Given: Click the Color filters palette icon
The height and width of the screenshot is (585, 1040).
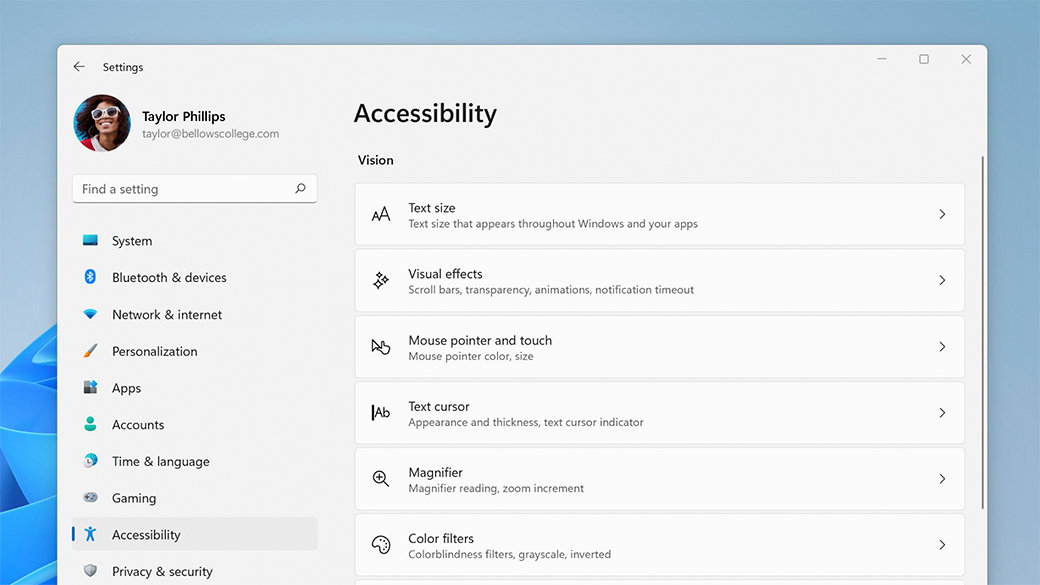Looking at the screenshot, I should [381, 545].
